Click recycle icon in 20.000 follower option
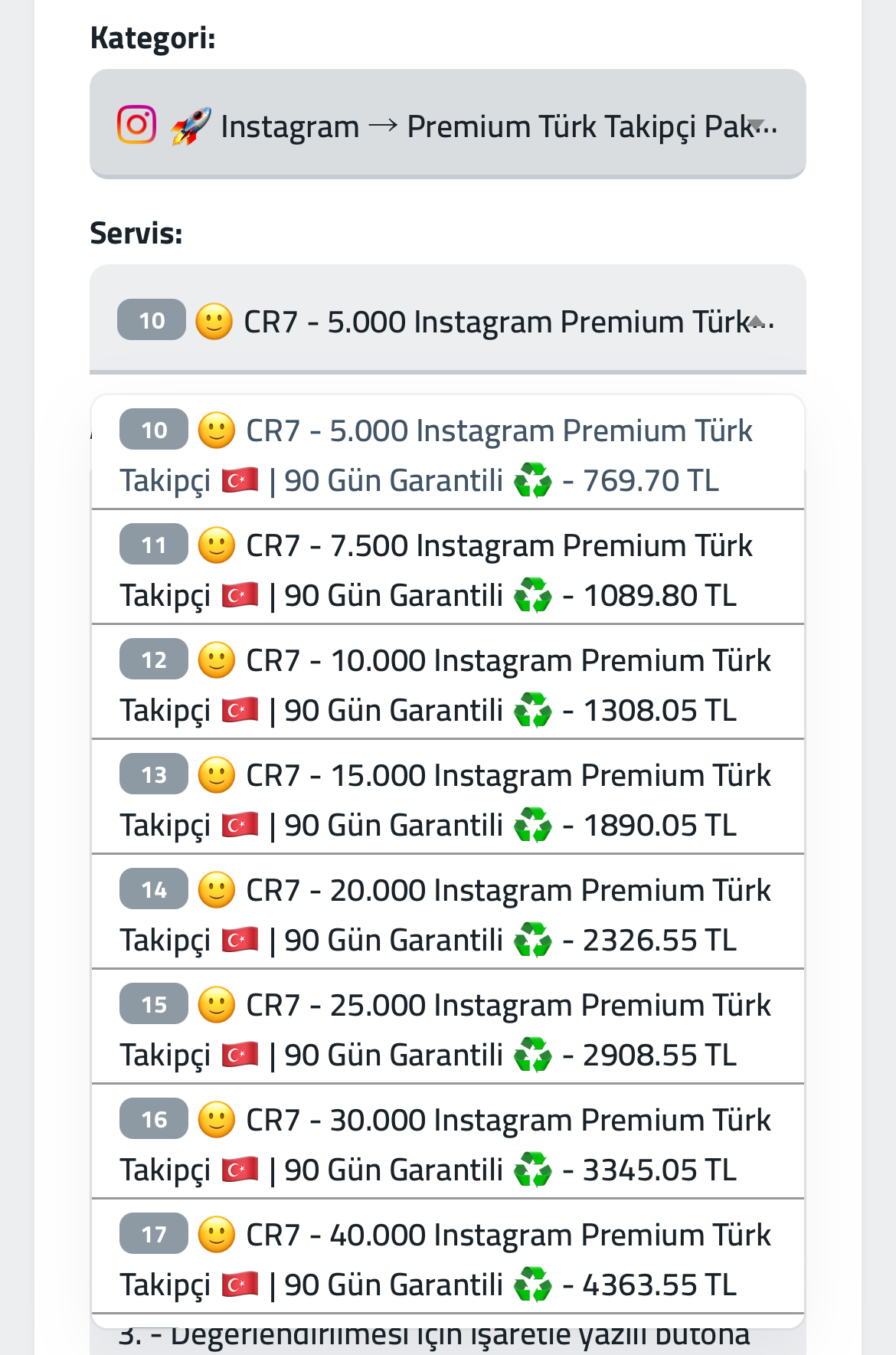Viewport: 896px width, 1355px height. (x=533, y=940)
